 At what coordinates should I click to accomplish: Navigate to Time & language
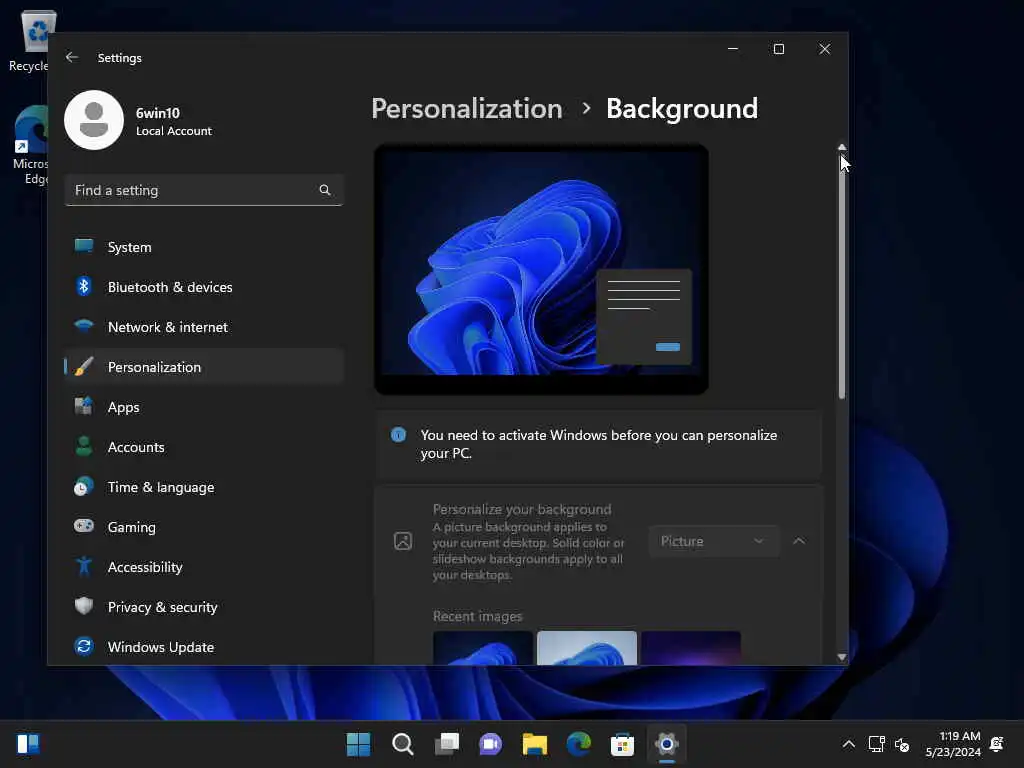click(x=161, y=487)
